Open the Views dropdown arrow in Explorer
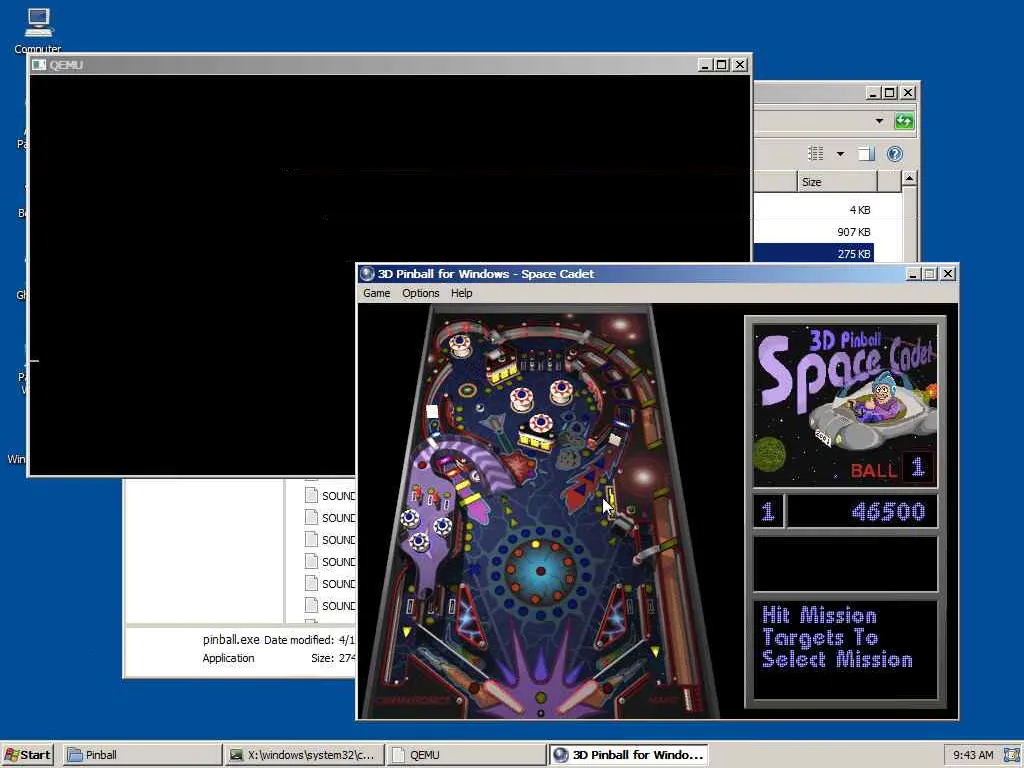 point(840,154)
